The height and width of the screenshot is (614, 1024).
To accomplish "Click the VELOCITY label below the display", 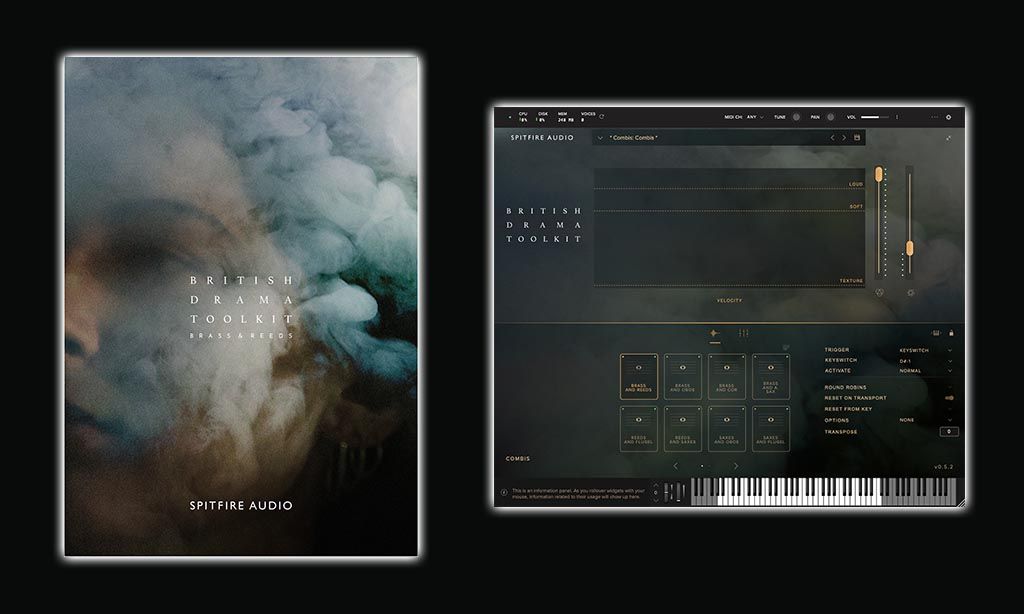I will pos(729,300).
